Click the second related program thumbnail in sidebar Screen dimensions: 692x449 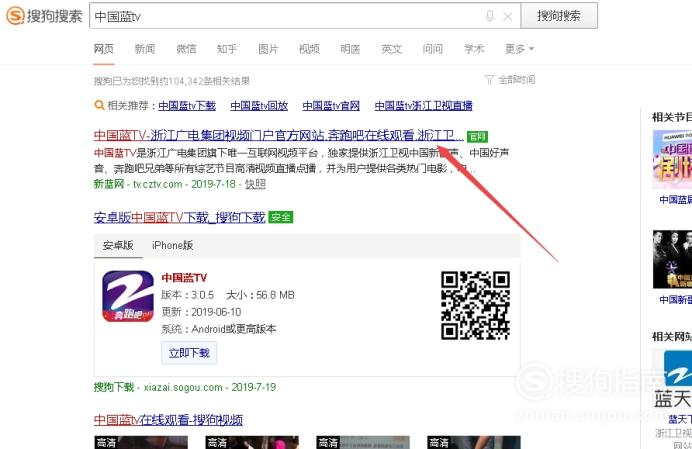pos(672,259)
